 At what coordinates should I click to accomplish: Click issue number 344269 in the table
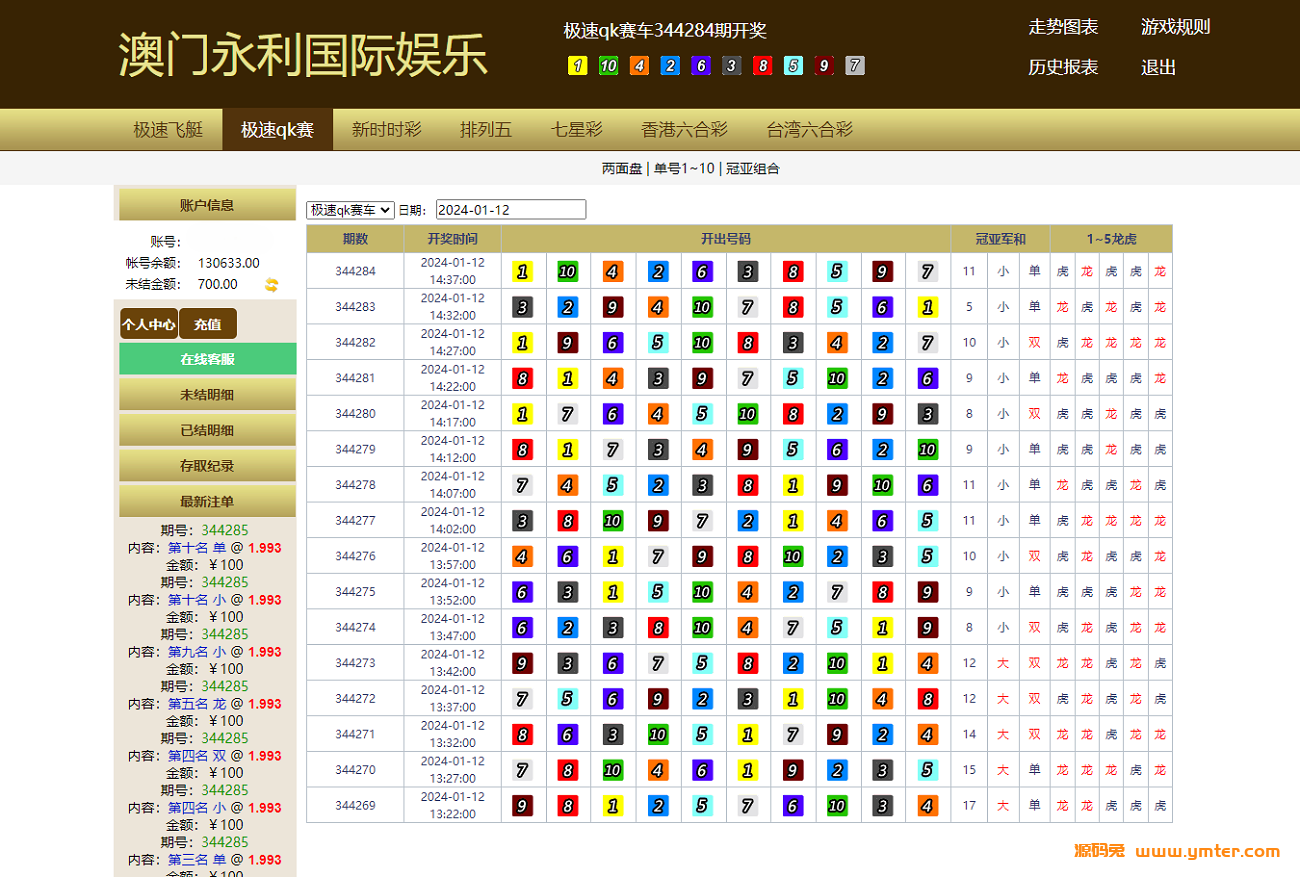point(355,805)
